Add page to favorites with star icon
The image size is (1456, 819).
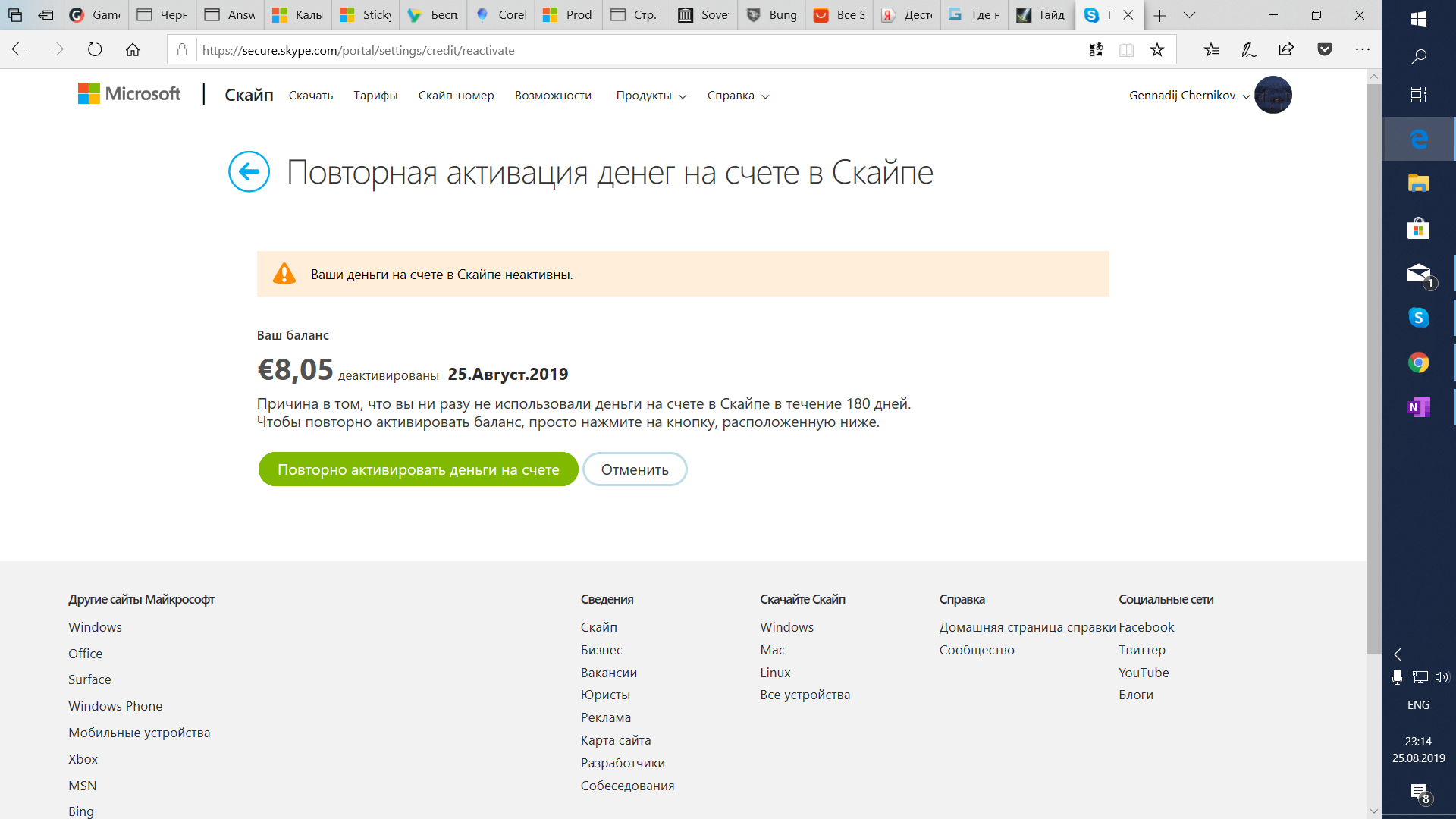point(1157,50)
